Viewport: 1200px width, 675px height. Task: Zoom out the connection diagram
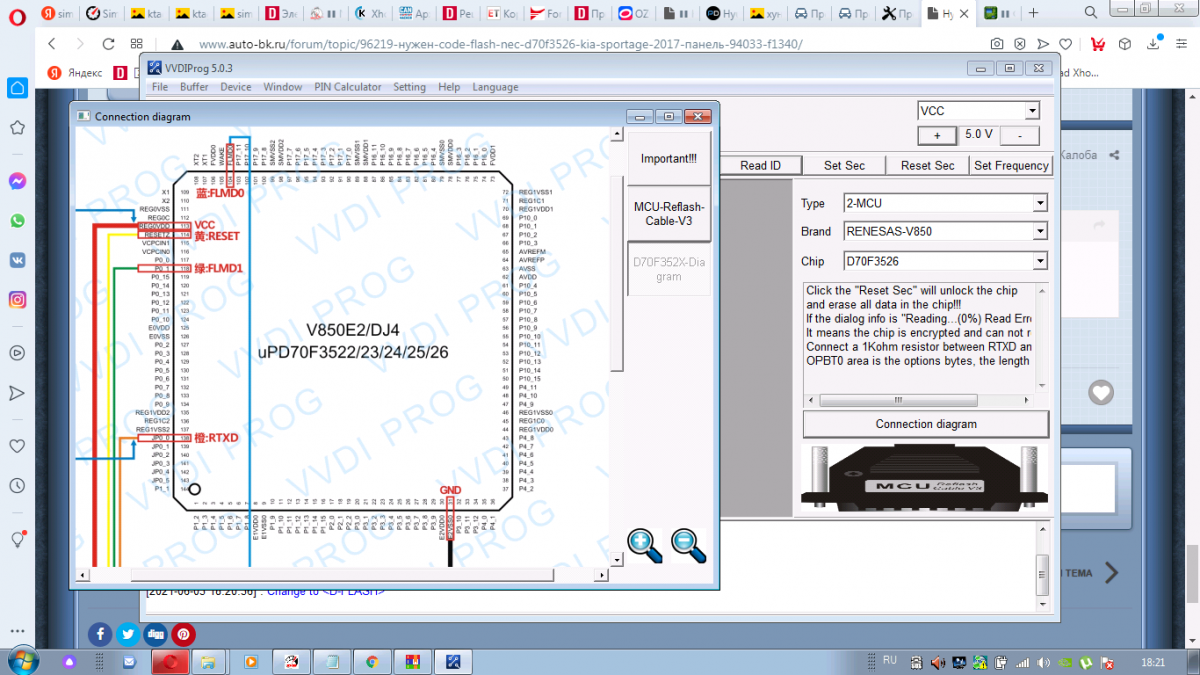tap(689, 544)
